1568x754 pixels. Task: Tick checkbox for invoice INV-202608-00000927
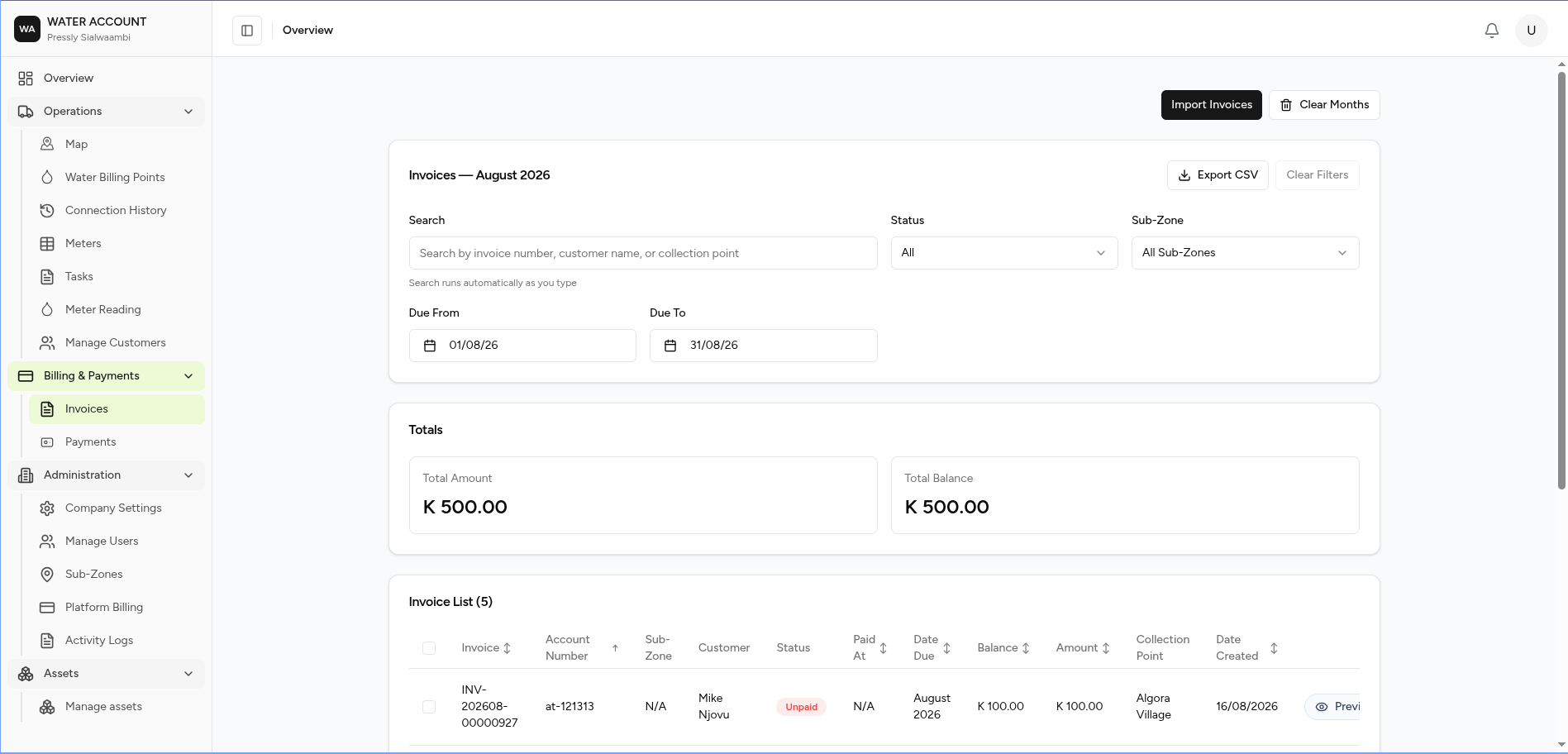click(x=429, y=707)
